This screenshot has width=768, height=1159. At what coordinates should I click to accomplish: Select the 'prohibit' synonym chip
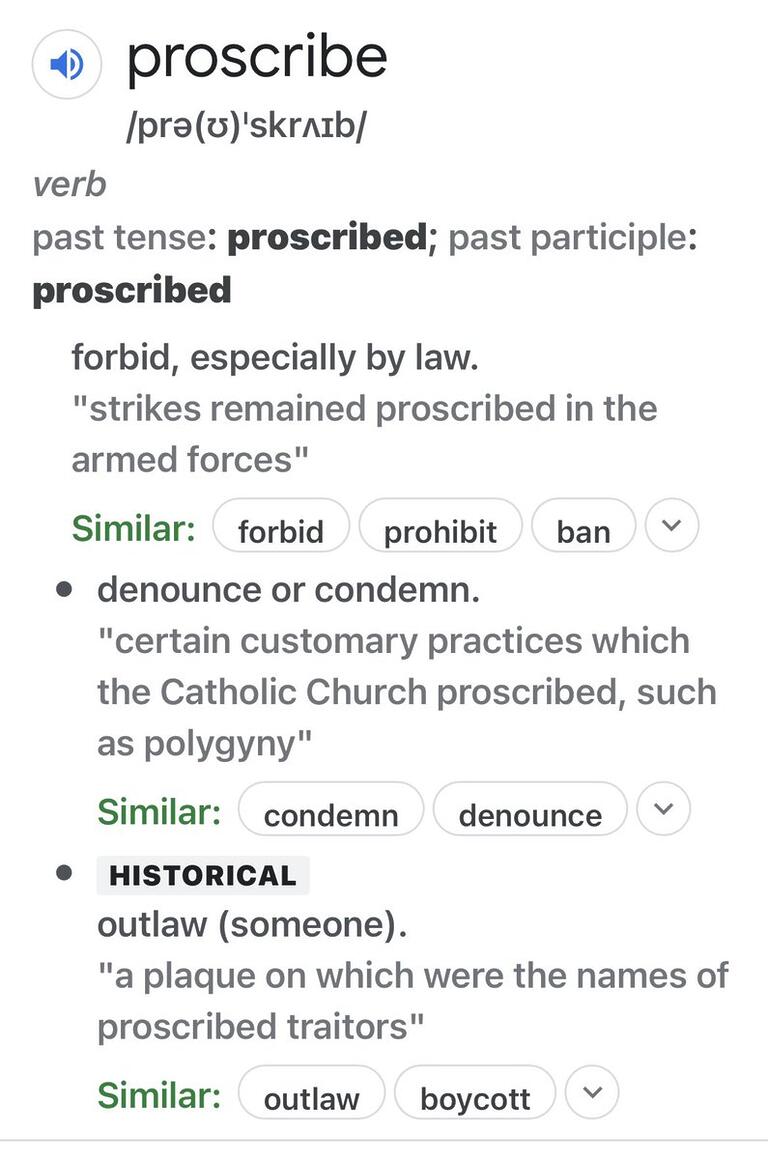(x=441, y=526)
